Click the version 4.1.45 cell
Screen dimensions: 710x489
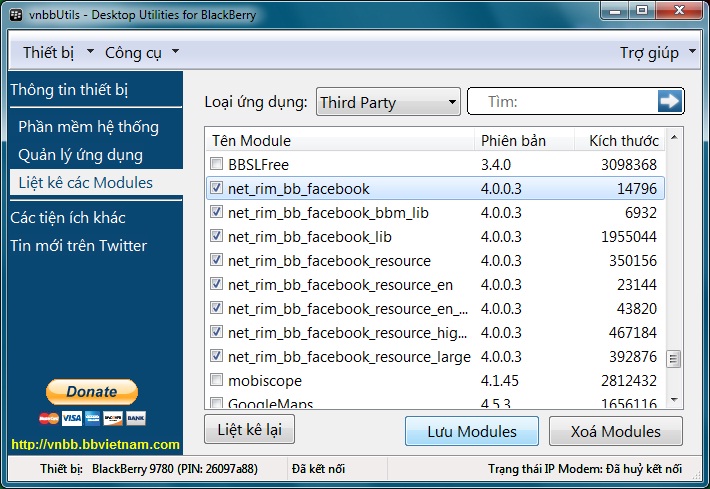click(x=499, y=380)
